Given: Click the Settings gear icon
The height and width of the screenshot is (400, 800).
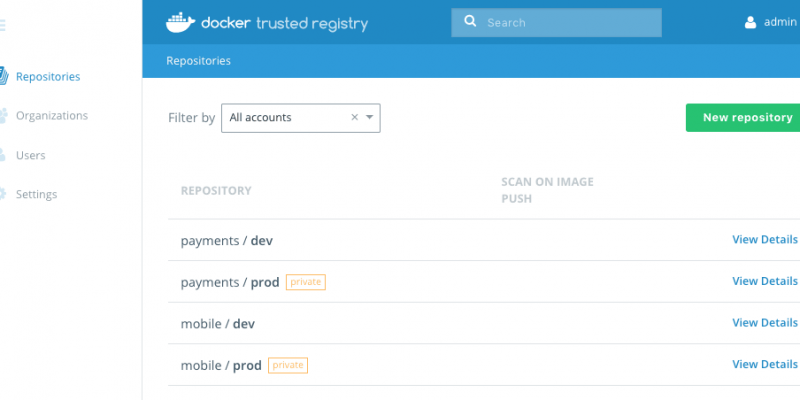Looking at the screenshot, I should tap(3, 194).
